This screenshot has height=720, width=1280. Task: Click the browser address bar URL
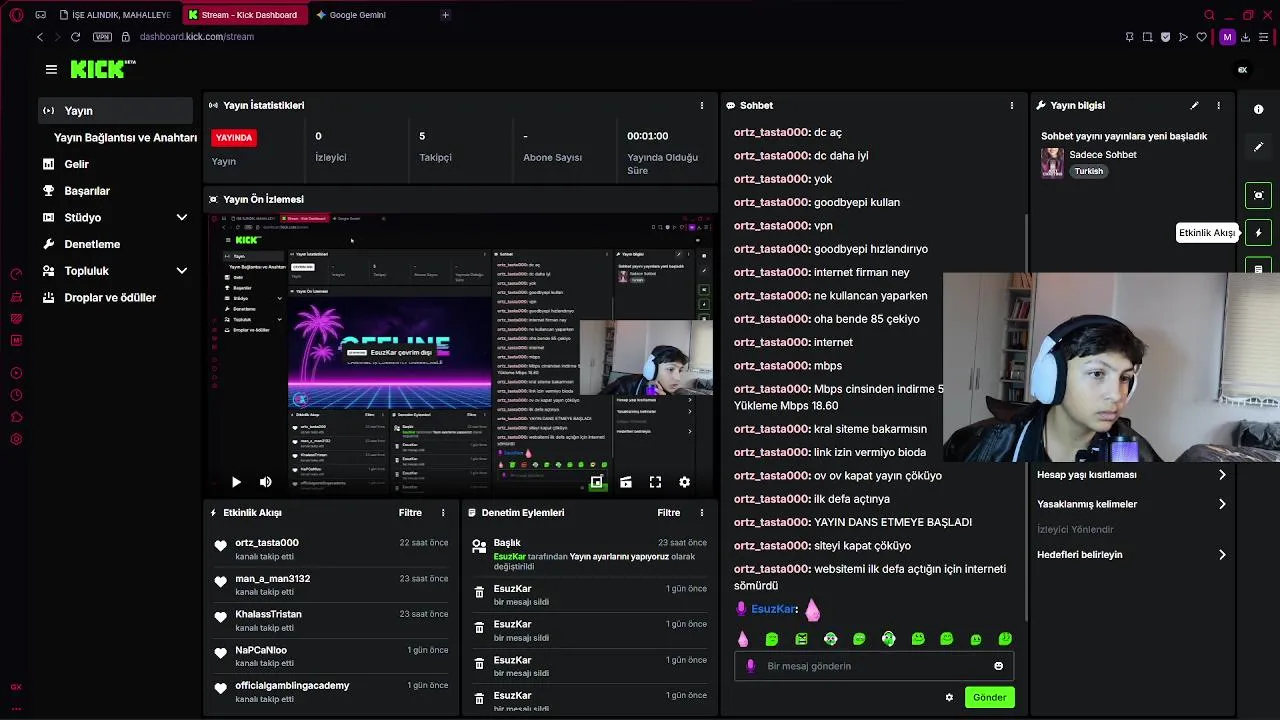coord(197,37)
